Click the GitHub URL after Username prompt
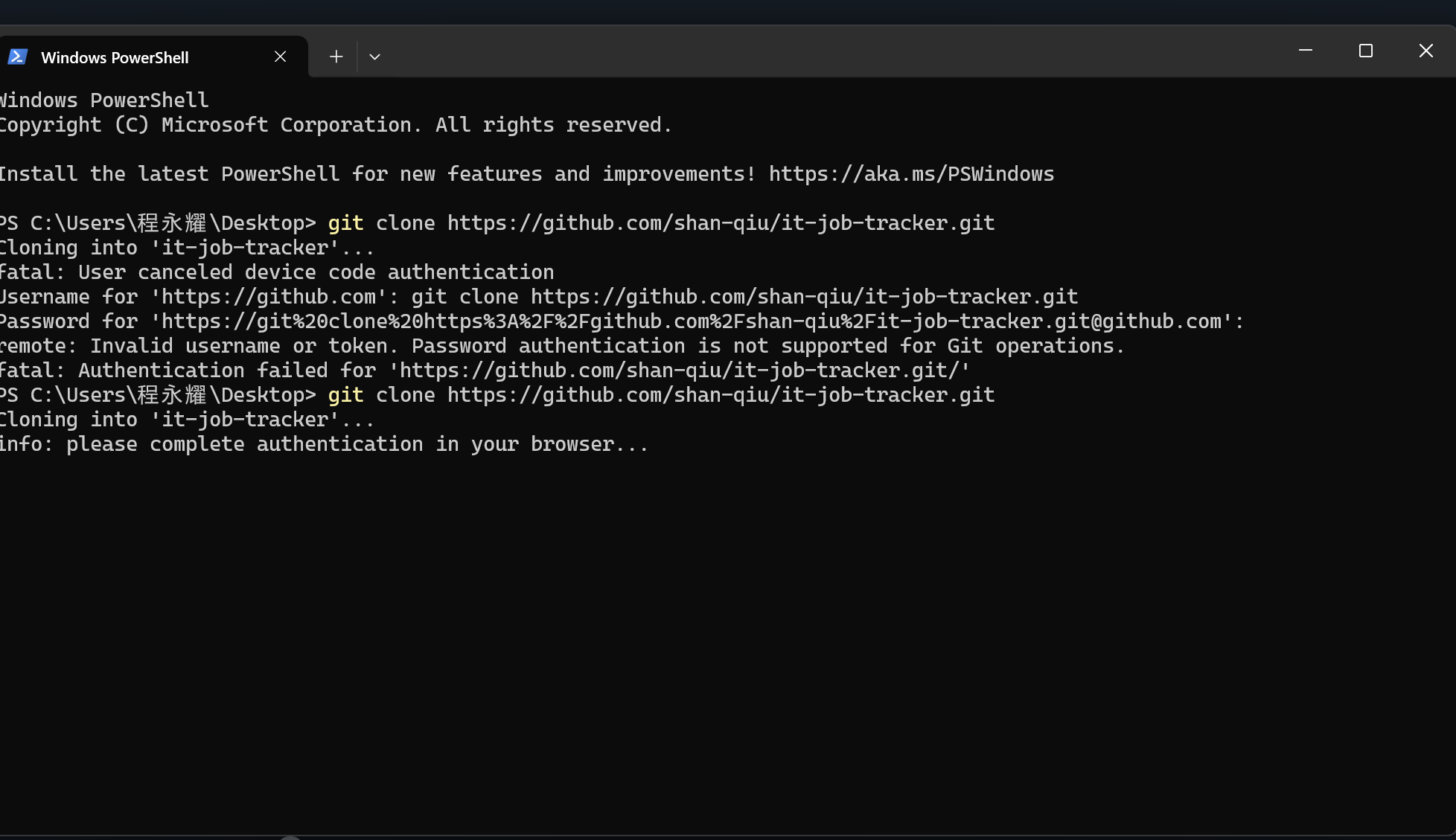1456x840 pixels. (804, 297)
